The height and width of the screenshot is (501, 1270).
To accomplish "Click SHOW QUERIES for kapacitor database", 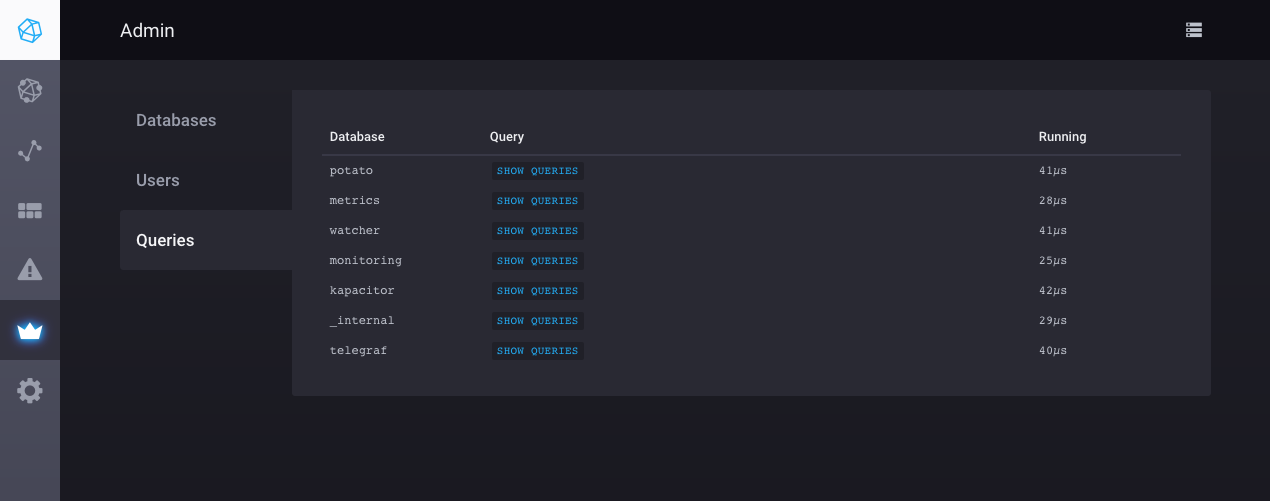I will (x=537, y=291).
